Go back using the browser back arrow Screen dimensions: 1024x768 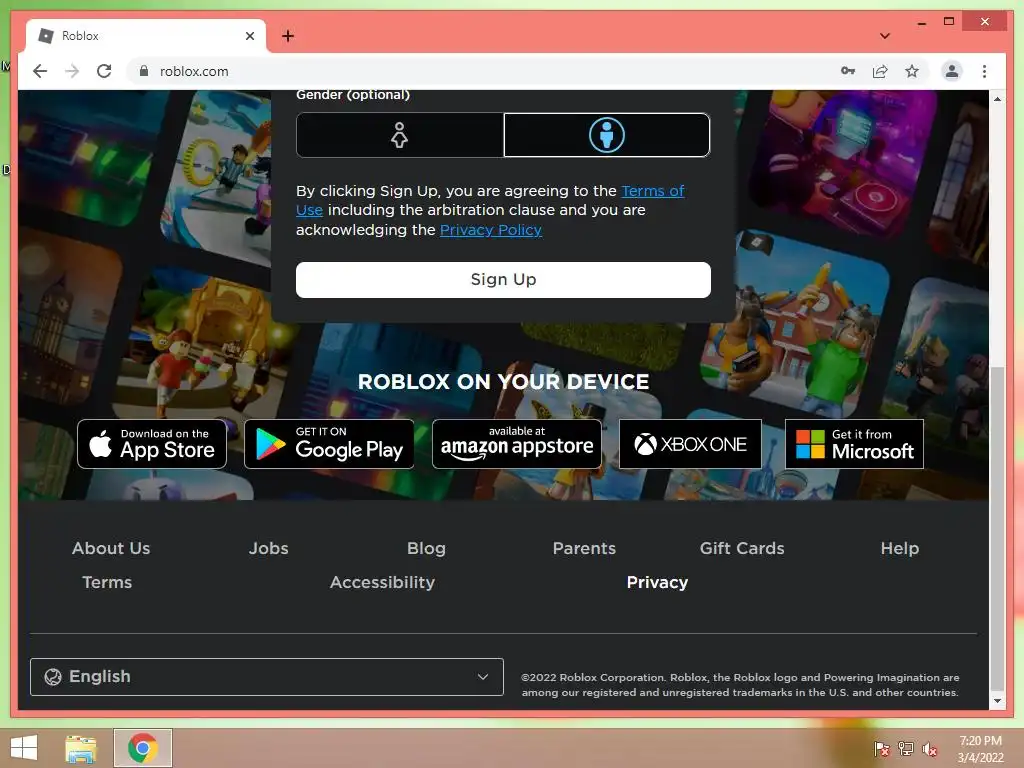pos(40,71)
